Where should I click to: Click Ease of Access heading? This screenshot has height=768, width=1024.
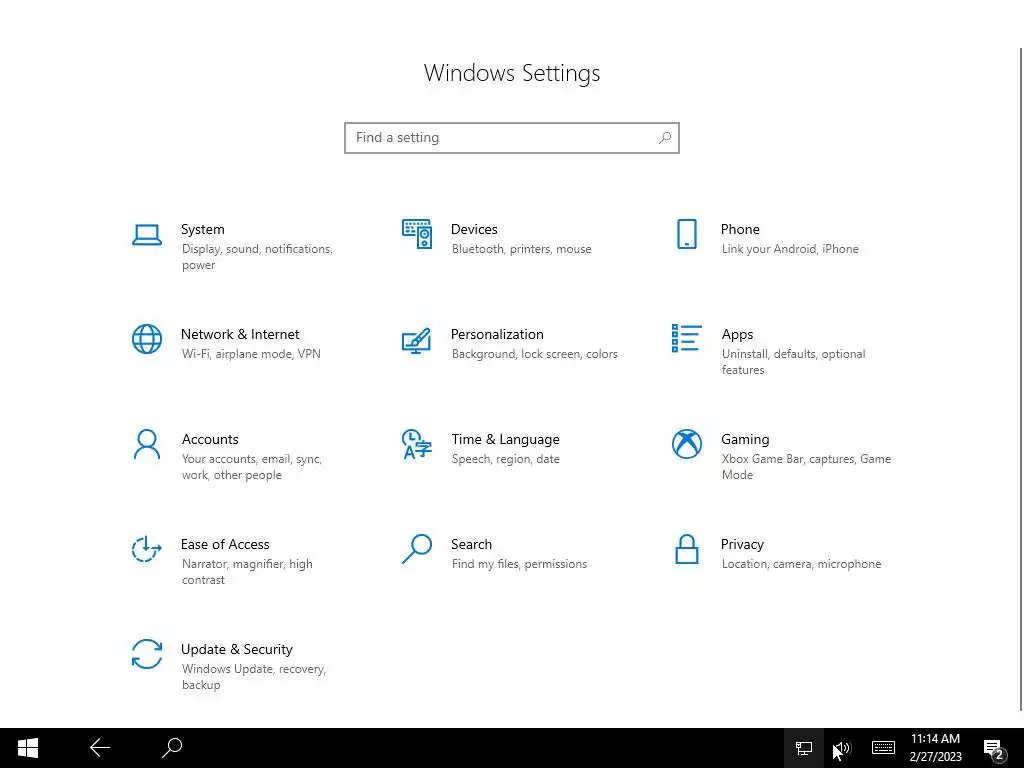(225, 545)
